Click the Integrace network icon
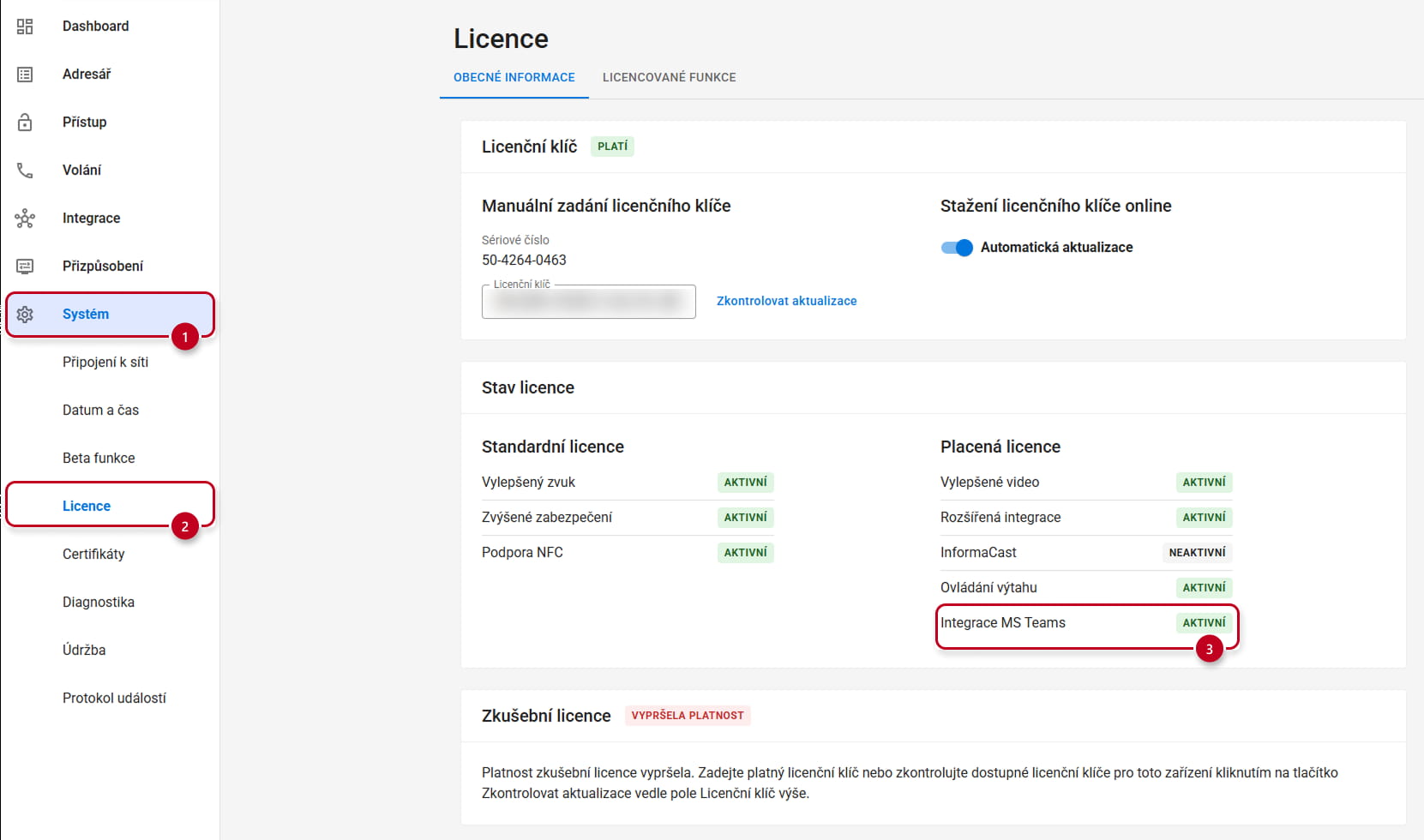This screenshot has width=1424, height=840. [x=25, y=219]
